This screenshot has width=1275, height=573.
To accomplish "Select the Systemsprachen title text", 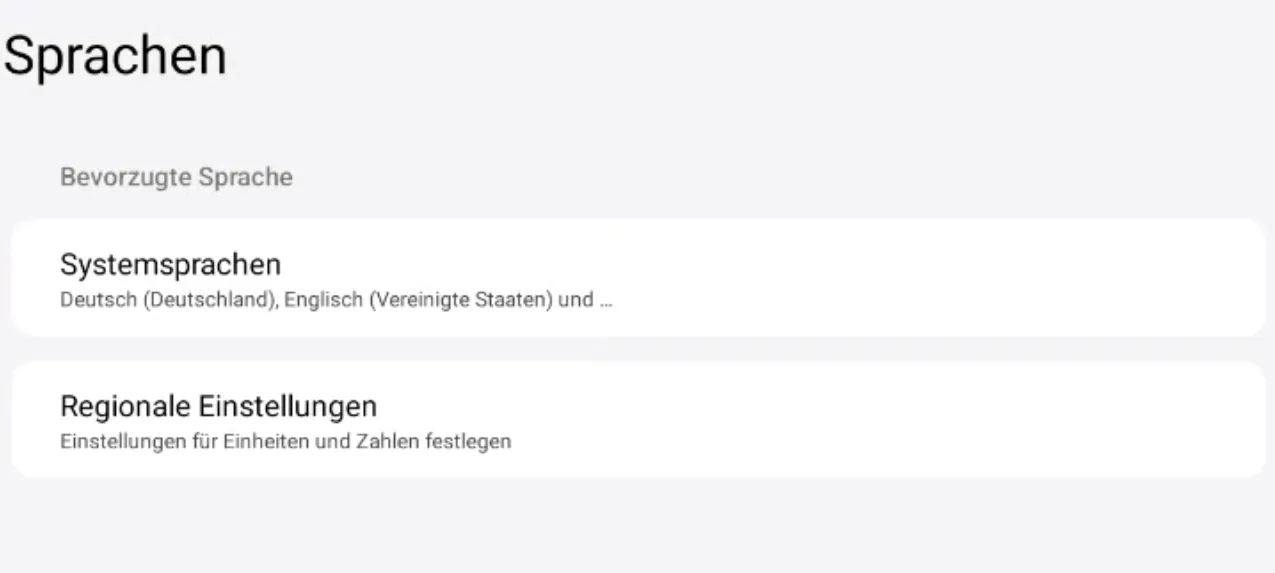I will pyautogui.click(x=170, y=264).
